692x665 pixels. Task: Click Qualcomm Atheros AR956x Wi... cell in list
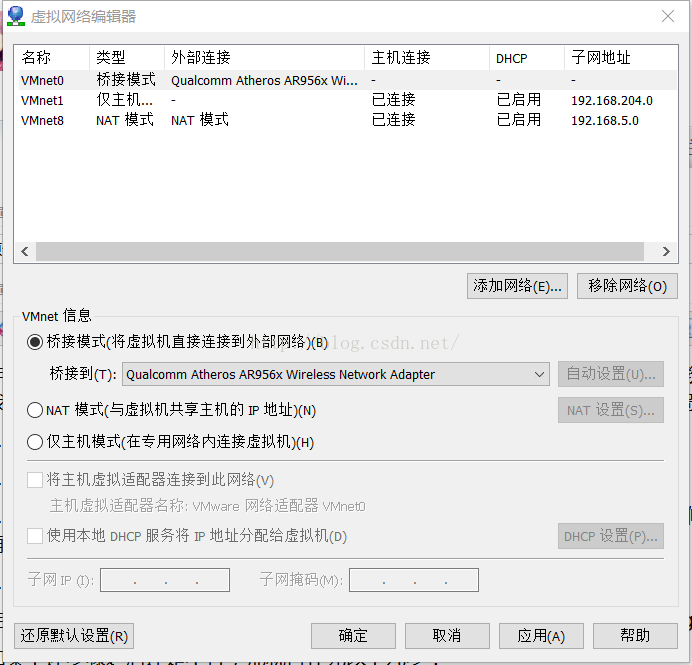(x=264, y=81)
